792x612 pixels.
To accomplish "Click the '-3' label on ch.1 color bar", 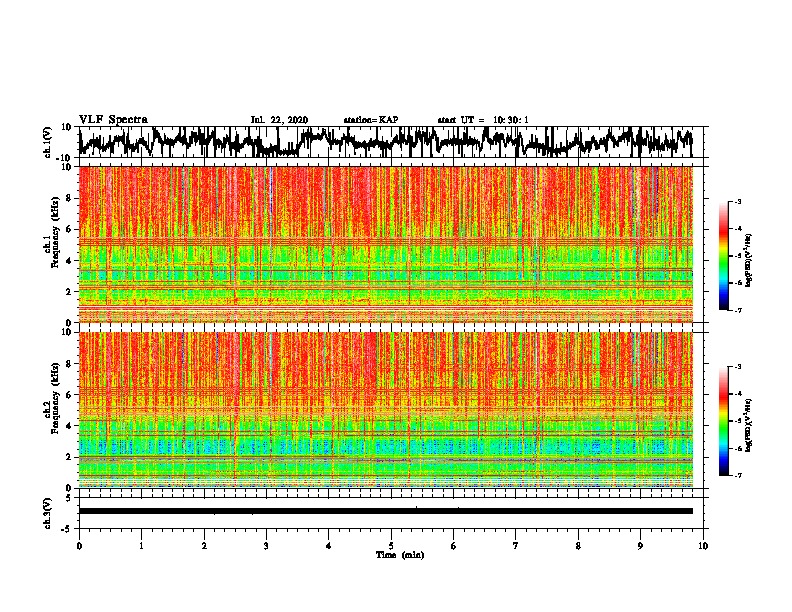I will tap(737, 201).
